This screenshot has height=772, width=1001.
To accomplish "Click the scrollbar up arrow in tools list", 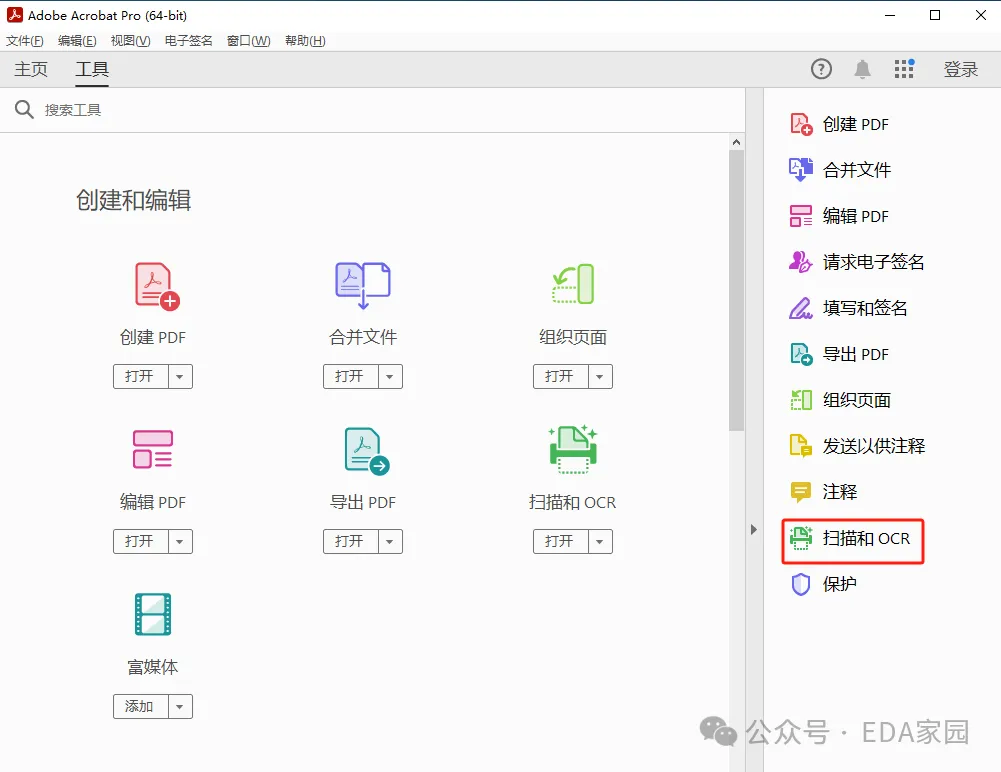I will point(737,142).
